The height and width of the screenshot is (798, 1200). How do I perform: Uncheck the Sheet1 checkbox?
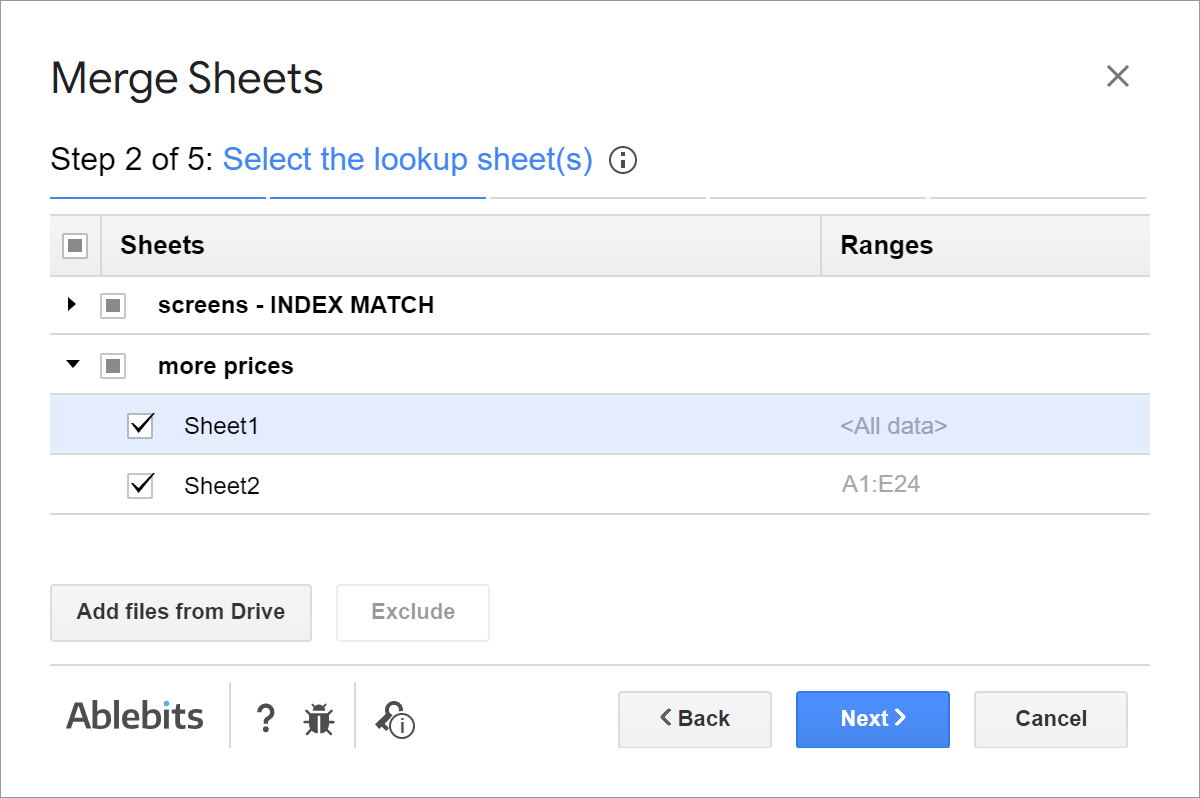[x=140, y=424]
